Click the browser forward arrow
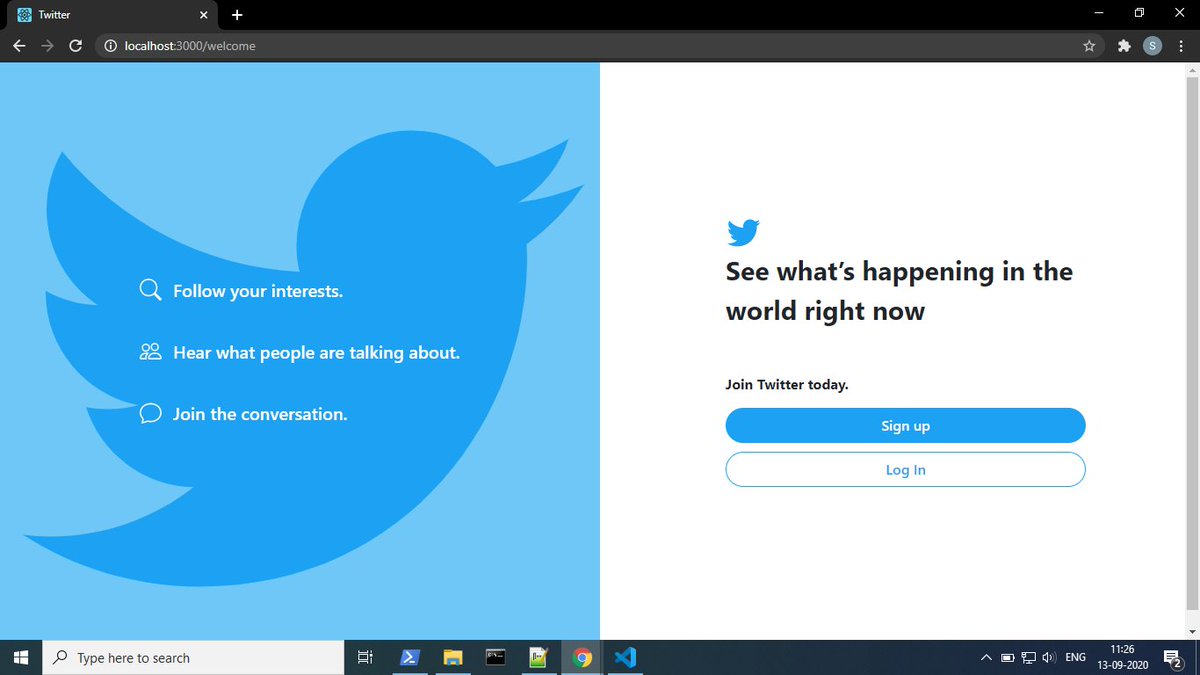This screenshot has width=1200, height=675. [47, 46]
